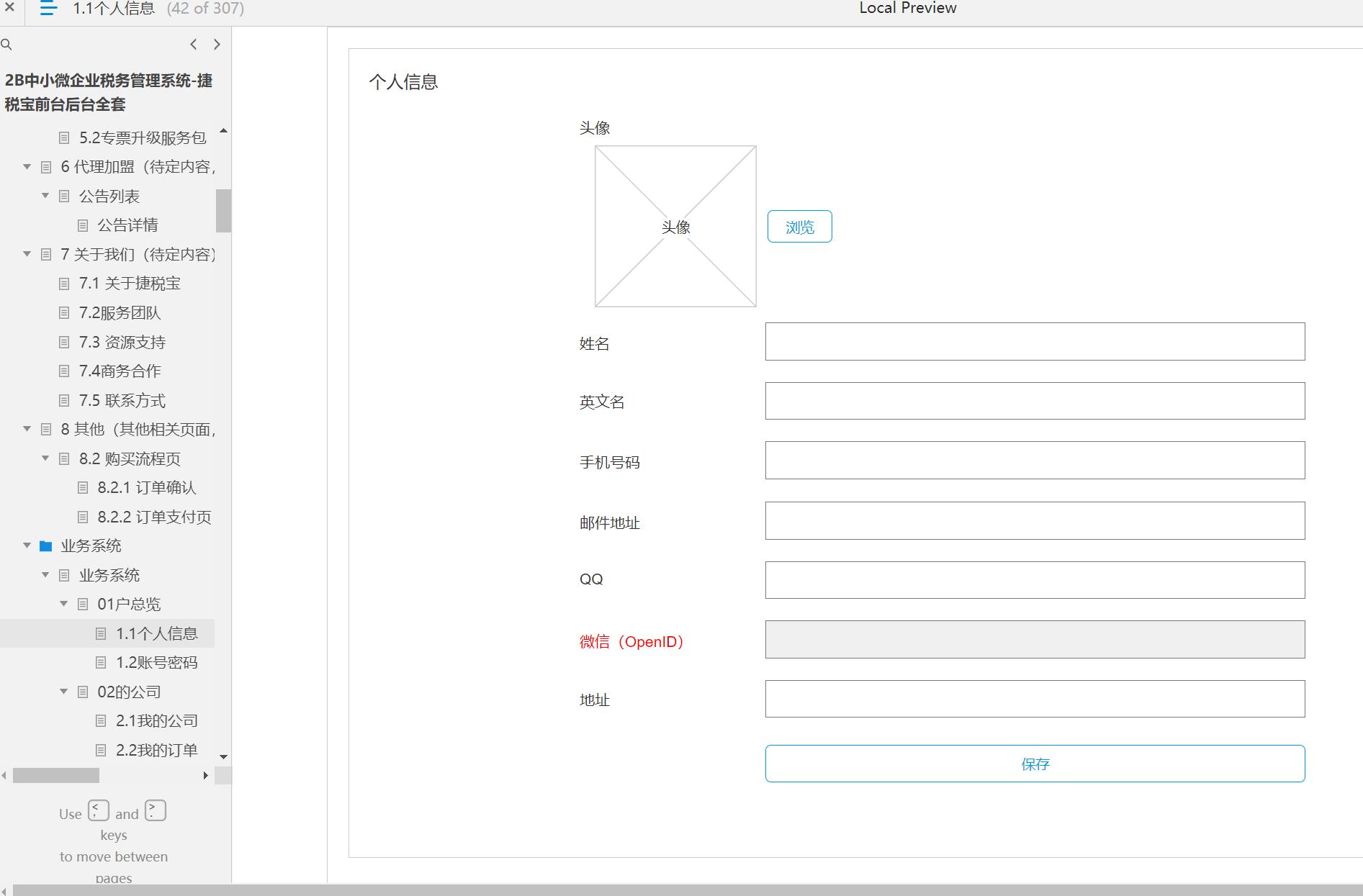
Task: Open the sitemap search magnifier
Action: pos(6,45)
